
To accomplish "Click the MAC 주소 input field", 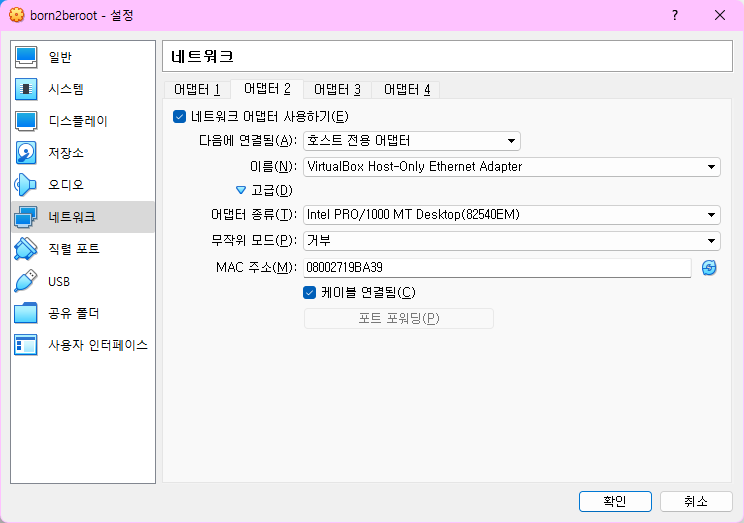I will click(x=497, y=268).
